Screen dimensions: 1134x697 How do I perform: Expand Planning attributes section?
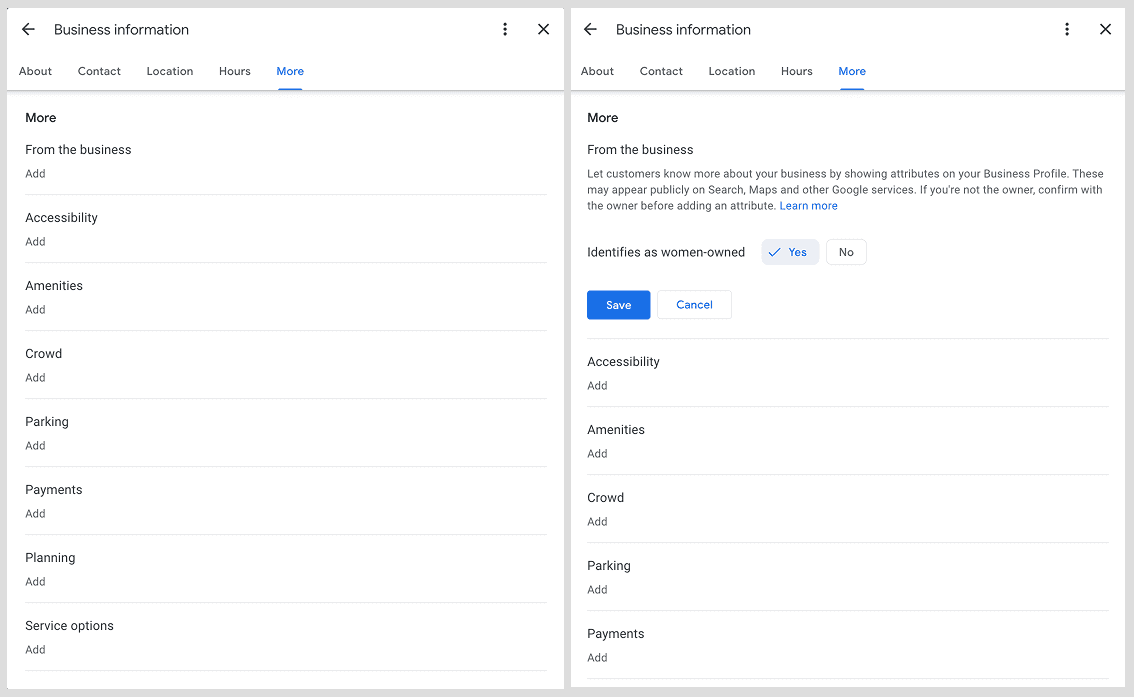point(36,581)
